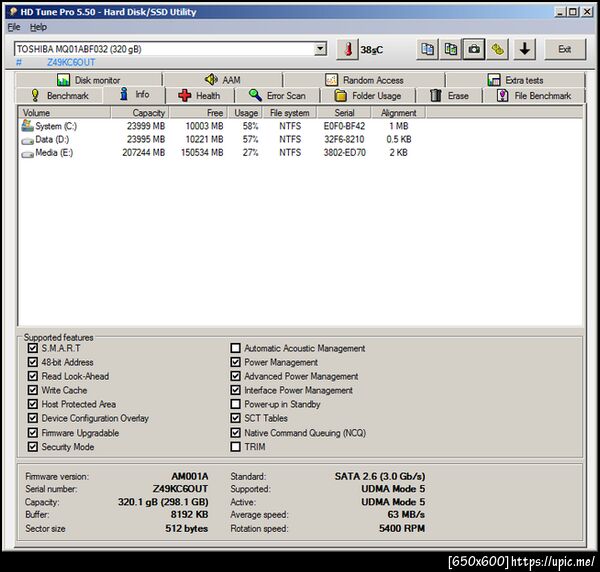Toggle the Write Cache checkbox
The image size is (600, 572).
[33, 390]
